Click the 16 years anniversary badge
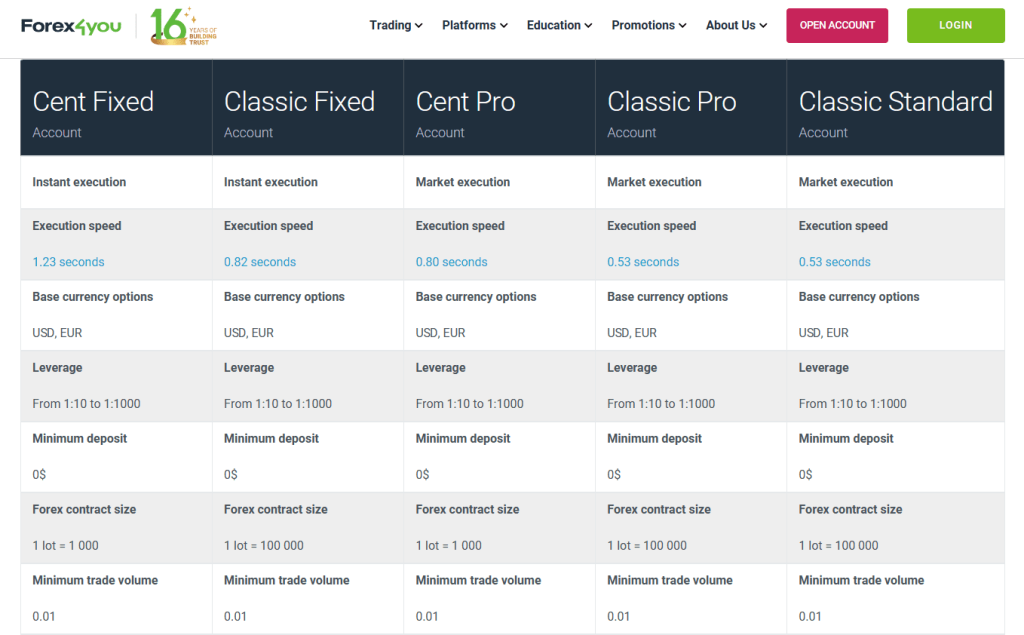Screen dimensions: 1024x635 [184, 26]
